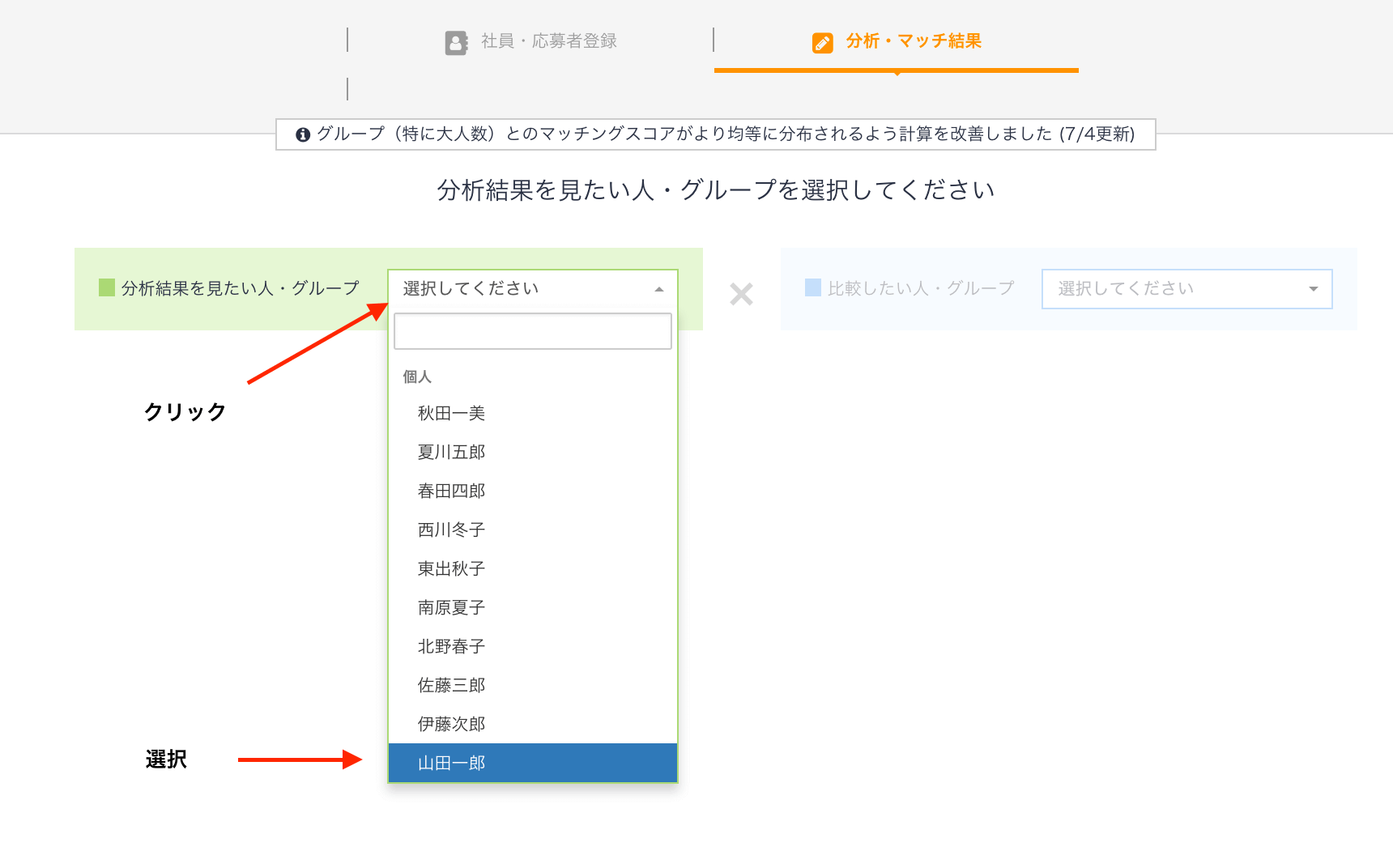Screen dimensions: 1393x868
Task: Switch to the 分析・マッチ結果 tab
Action: click(x=913, y=41)
